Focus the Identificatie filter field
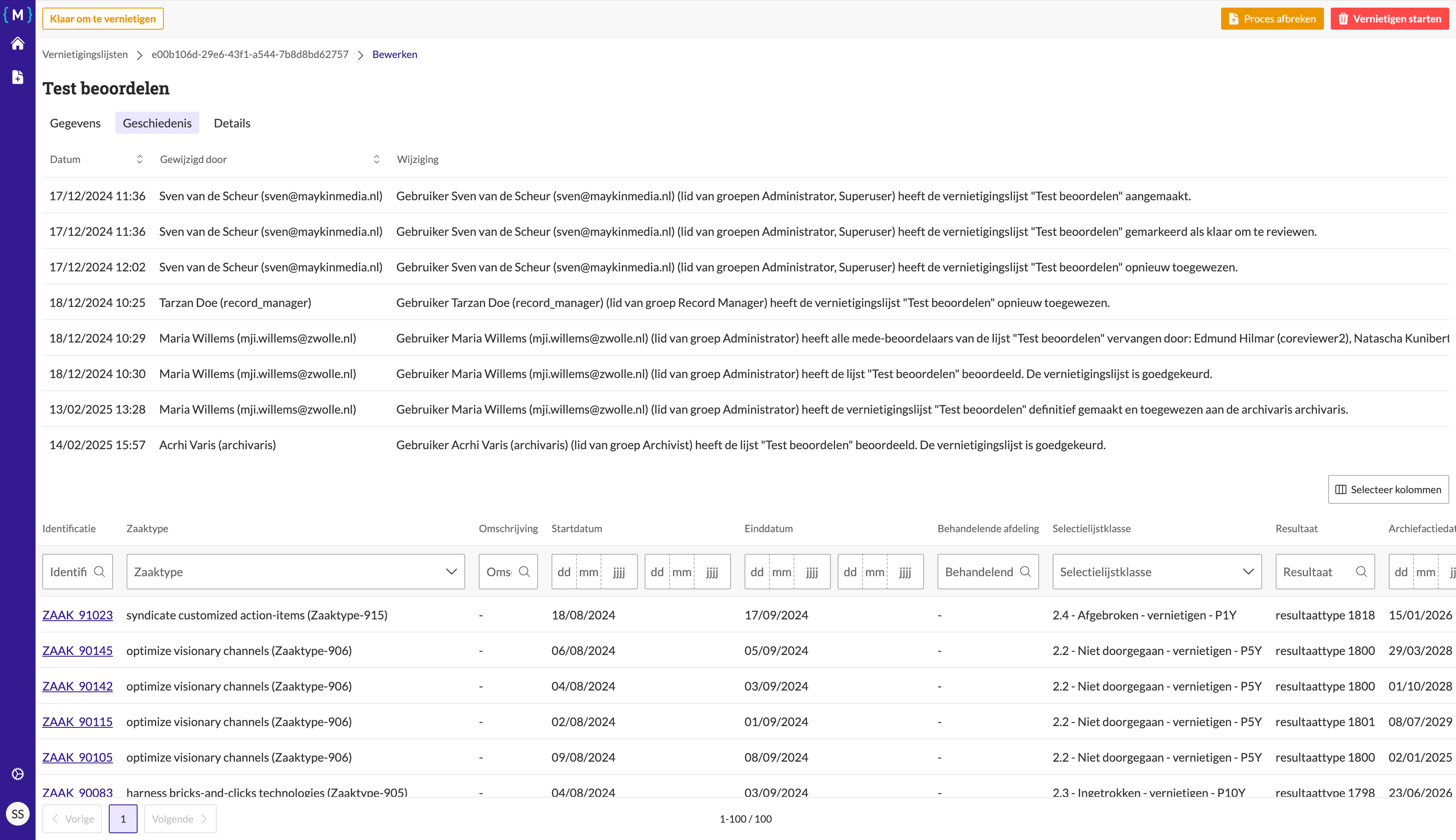The width and height of the screenshot is (1456, 840). point(77,571)
